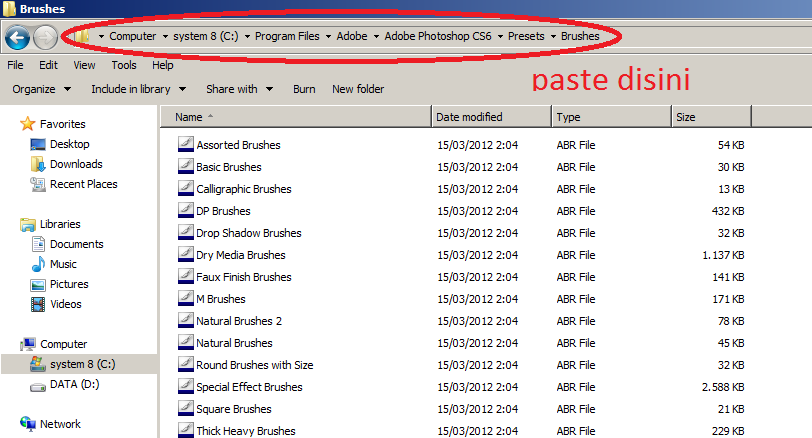
Task: Open the Organize dropdown menu
Action: [41, 89]
